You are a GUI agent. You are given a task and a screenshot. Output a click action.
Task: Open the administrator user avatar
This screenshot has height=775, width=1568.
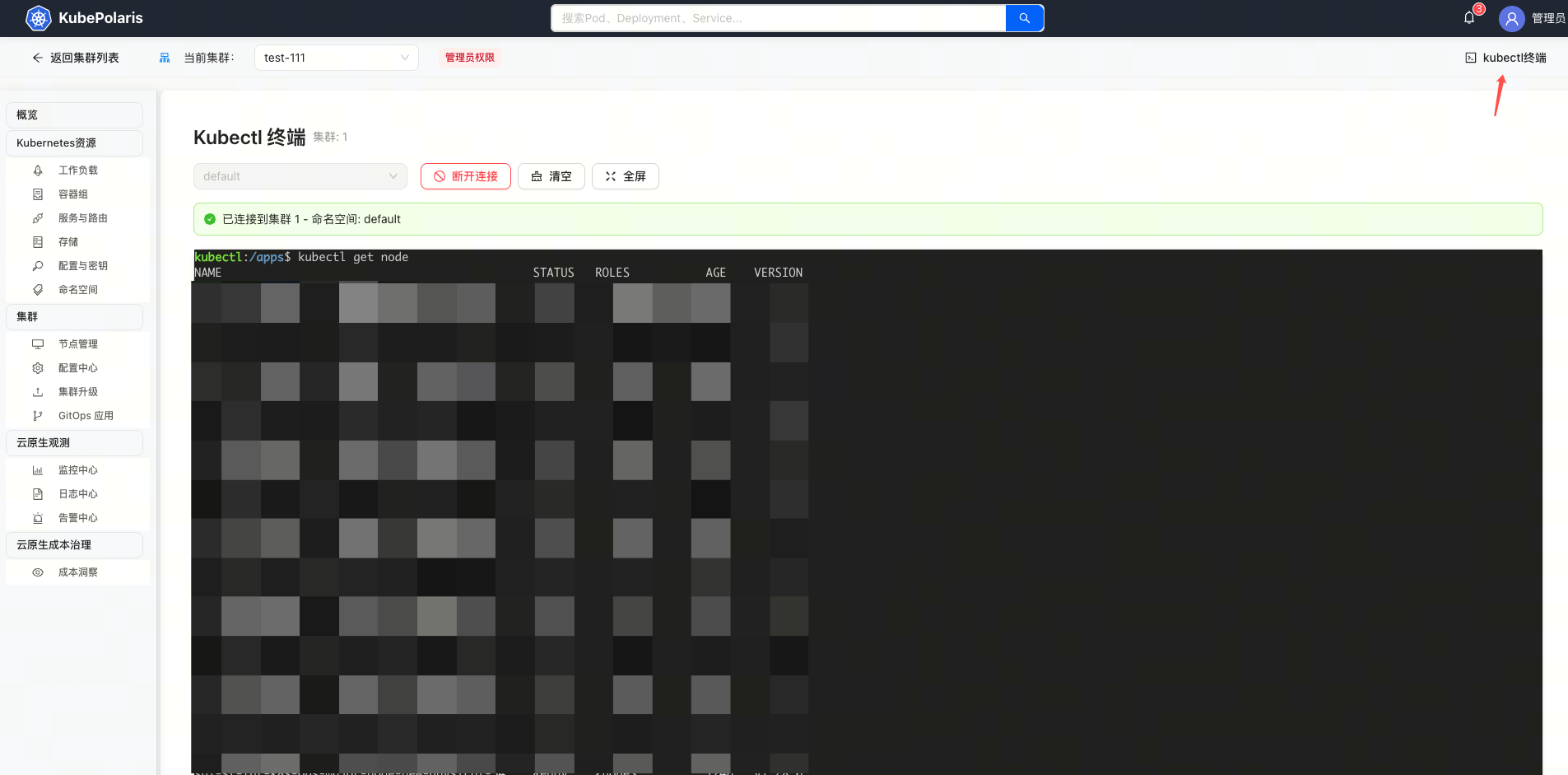[x=1511, y=18]
